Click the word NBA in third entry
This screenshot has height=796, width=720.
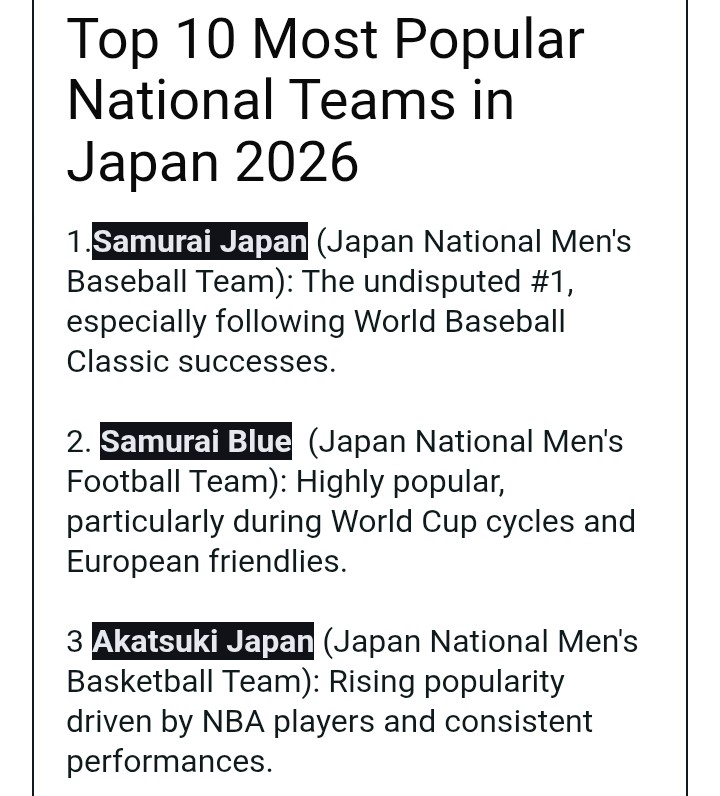(231, 722)
